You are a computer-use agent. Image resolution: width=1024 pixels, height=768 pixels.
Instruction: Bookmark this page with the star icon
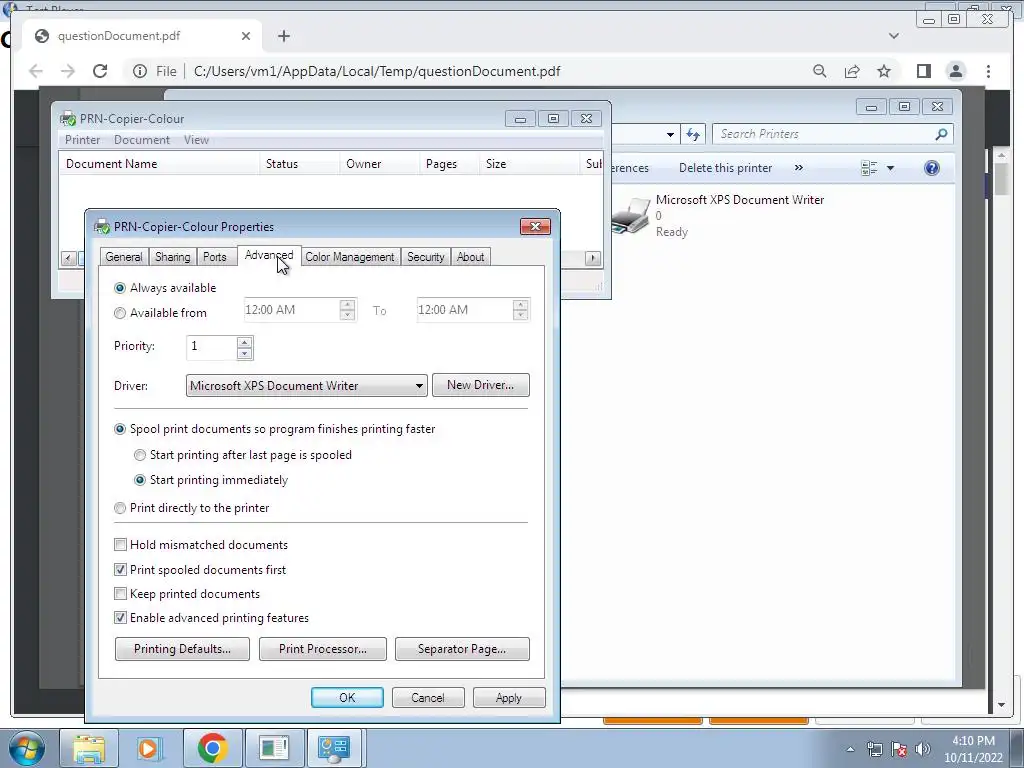[884, 71]
